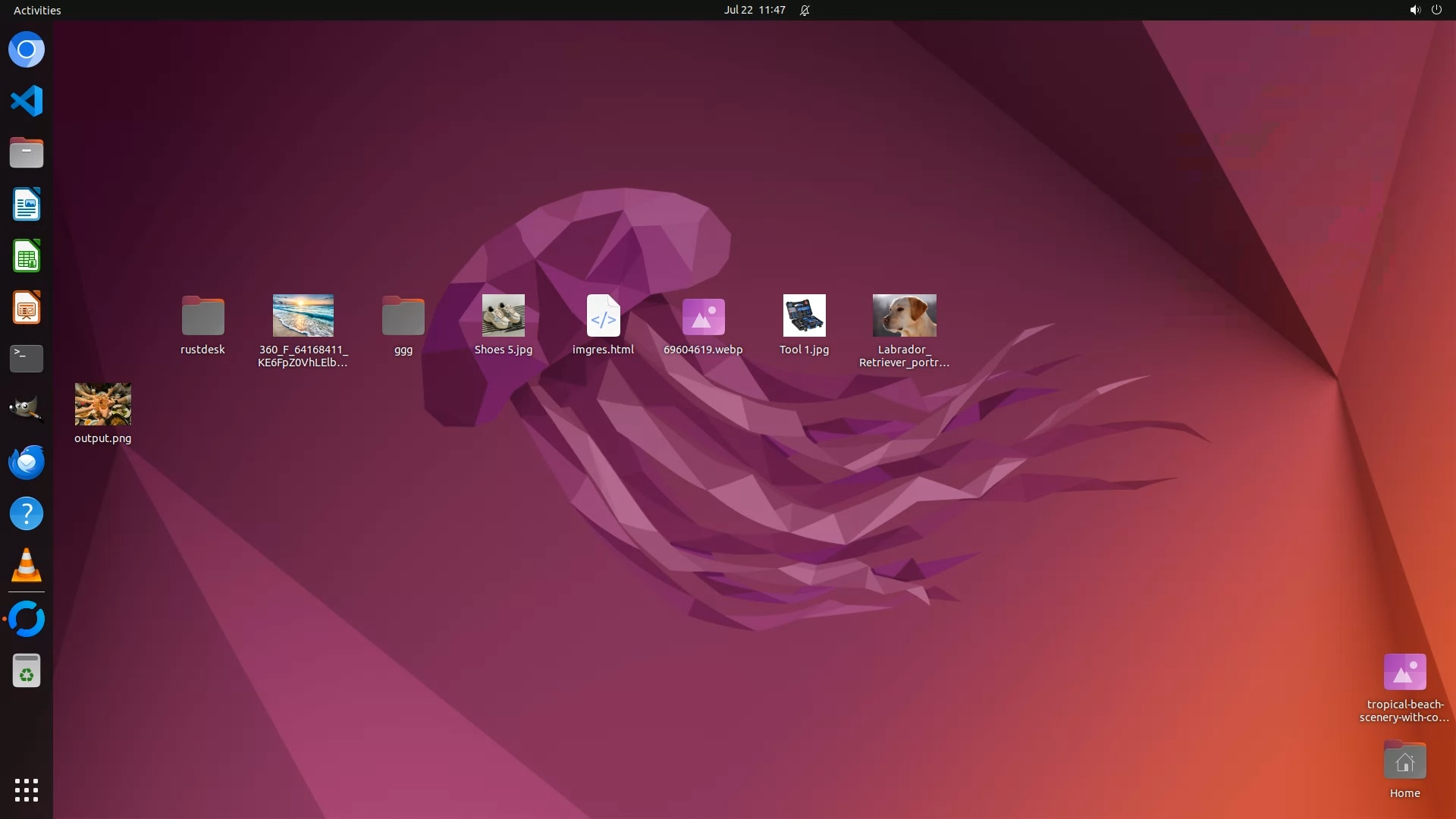Open the Terminal dock icon
The height and width of the screenshot is (819, 1456).
point(27,359)
